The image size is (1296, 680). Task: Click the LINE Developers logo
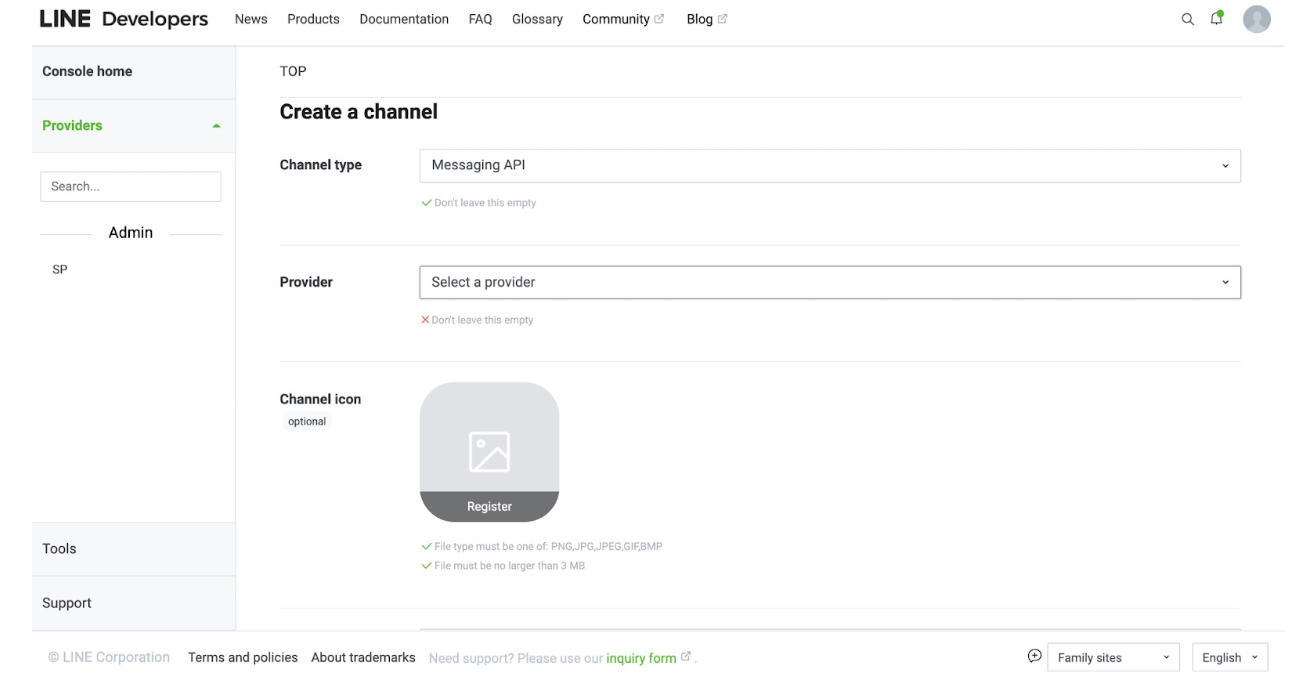[x=124, y=19]
